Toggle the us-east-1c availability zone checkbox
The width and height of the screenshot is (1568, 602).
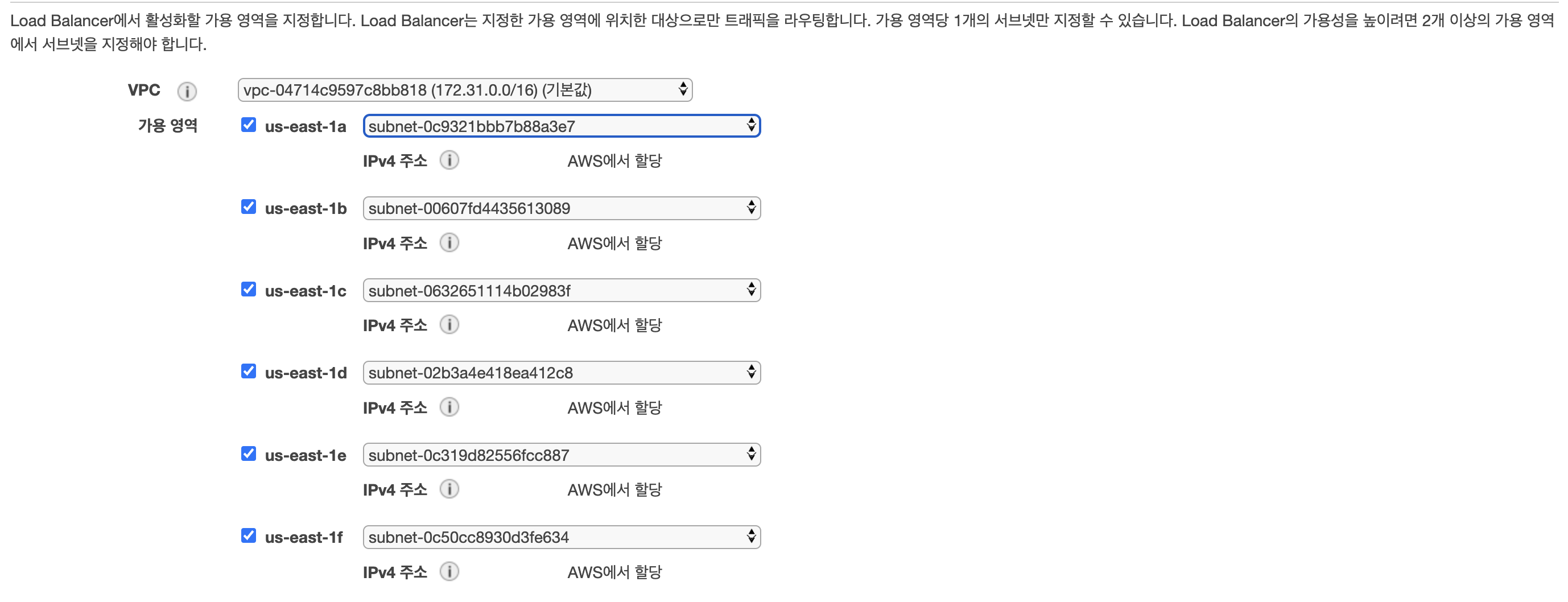(249, 289)
